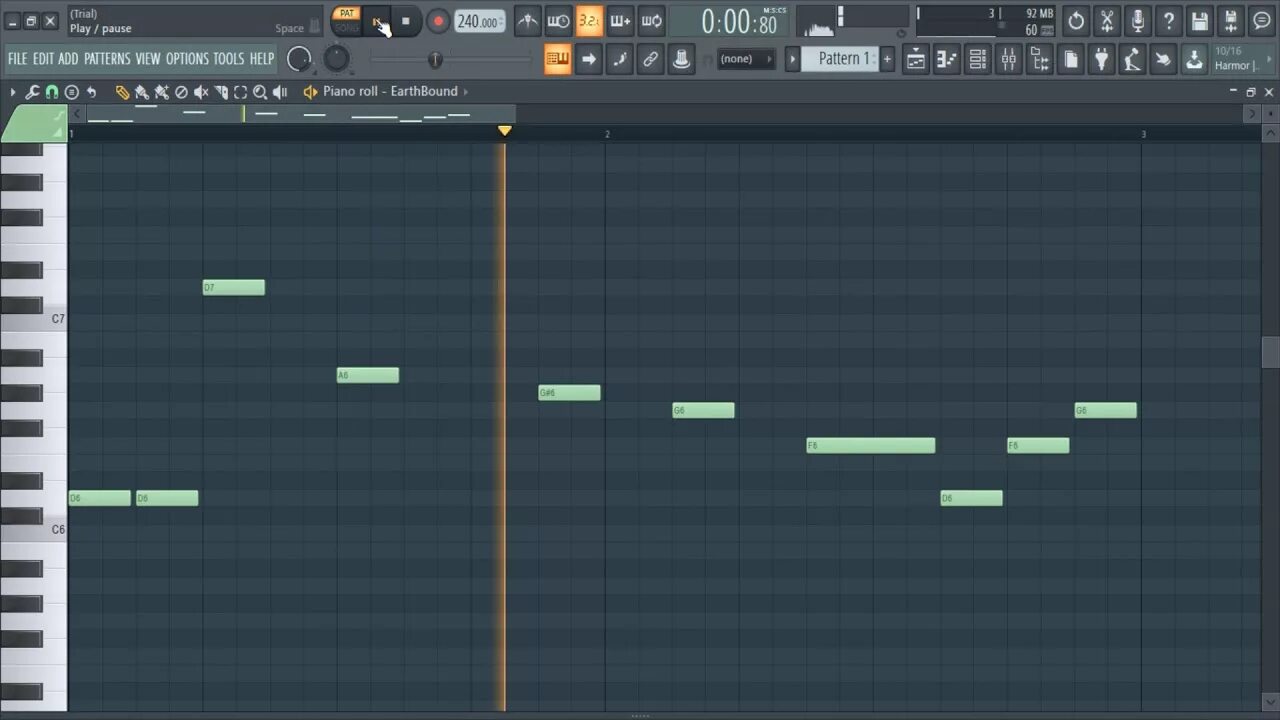The image size is (1280, 720).
Task: Select the Paint brush tool
Action: (x=142, y=92)
